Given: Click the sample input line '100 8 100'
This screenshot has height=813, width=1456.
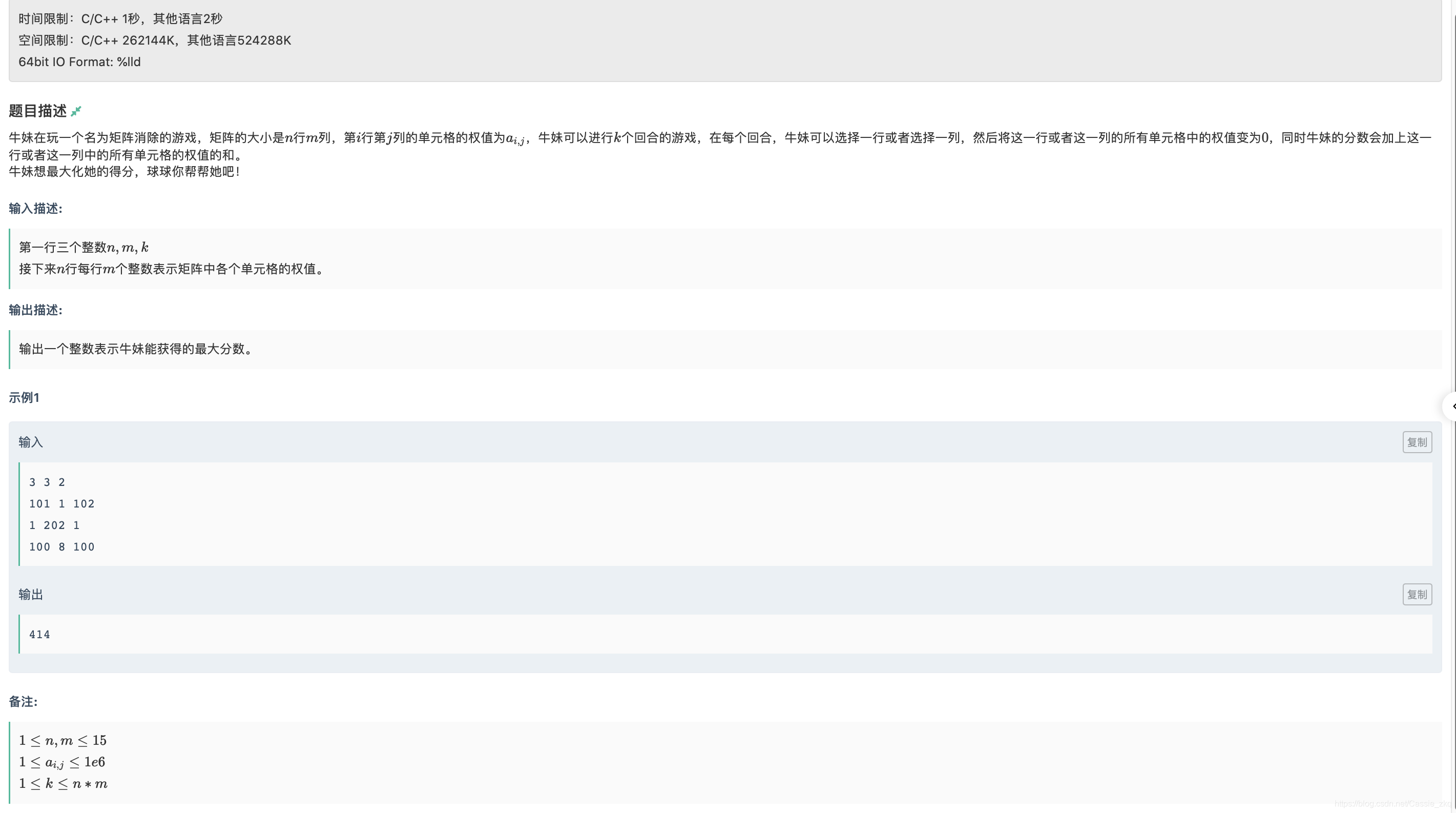Looking at the screenshot, I should [x=62, y=547].
